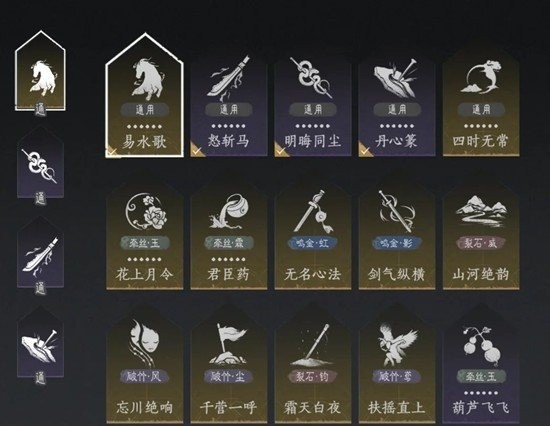Toggle the checkmark on 明晦同尘 card
Screen dimensions: 550x426
point(280,150)
